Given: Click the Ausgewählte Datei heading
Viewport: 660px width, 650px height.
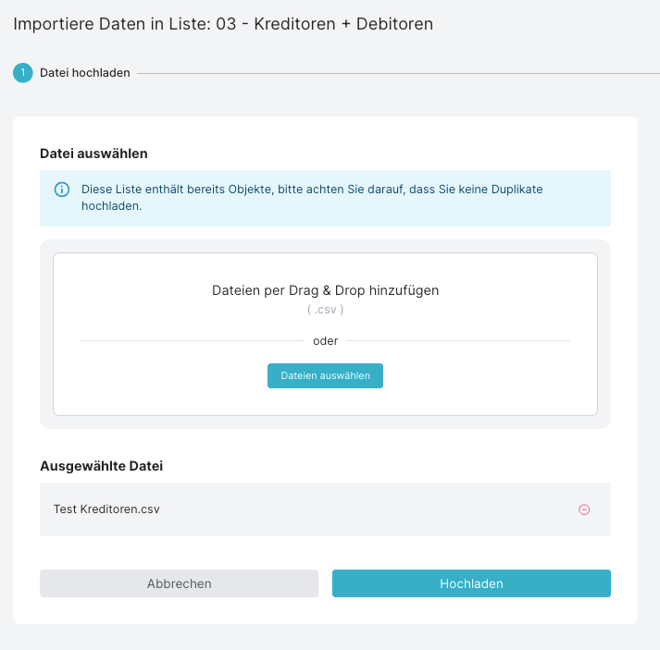Looking at the screenshot, I should click(101, 465).
